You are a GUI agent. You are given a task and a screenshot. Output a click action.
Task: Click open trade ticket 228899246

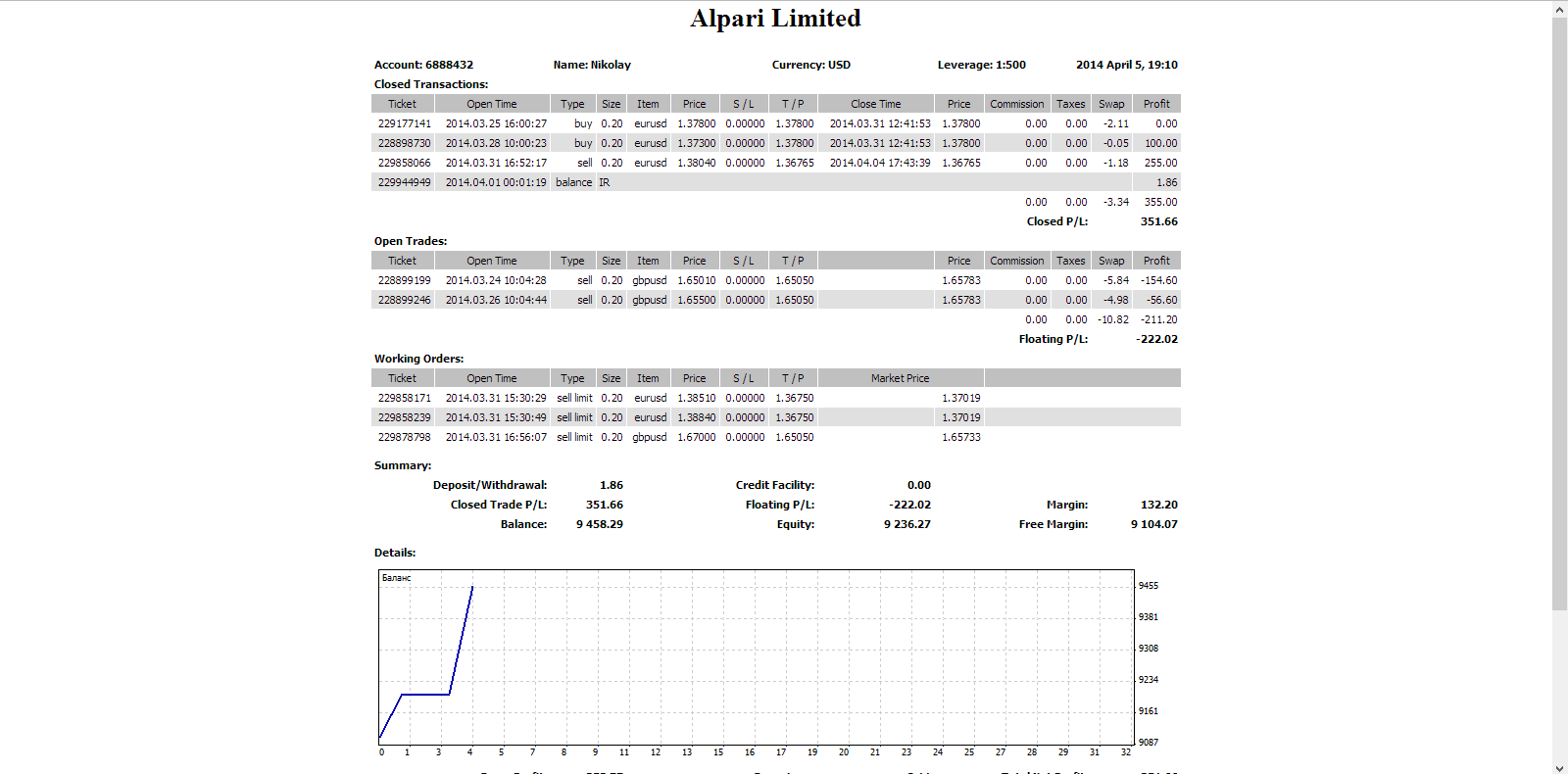pyautogui.click(x=404, y=300)
